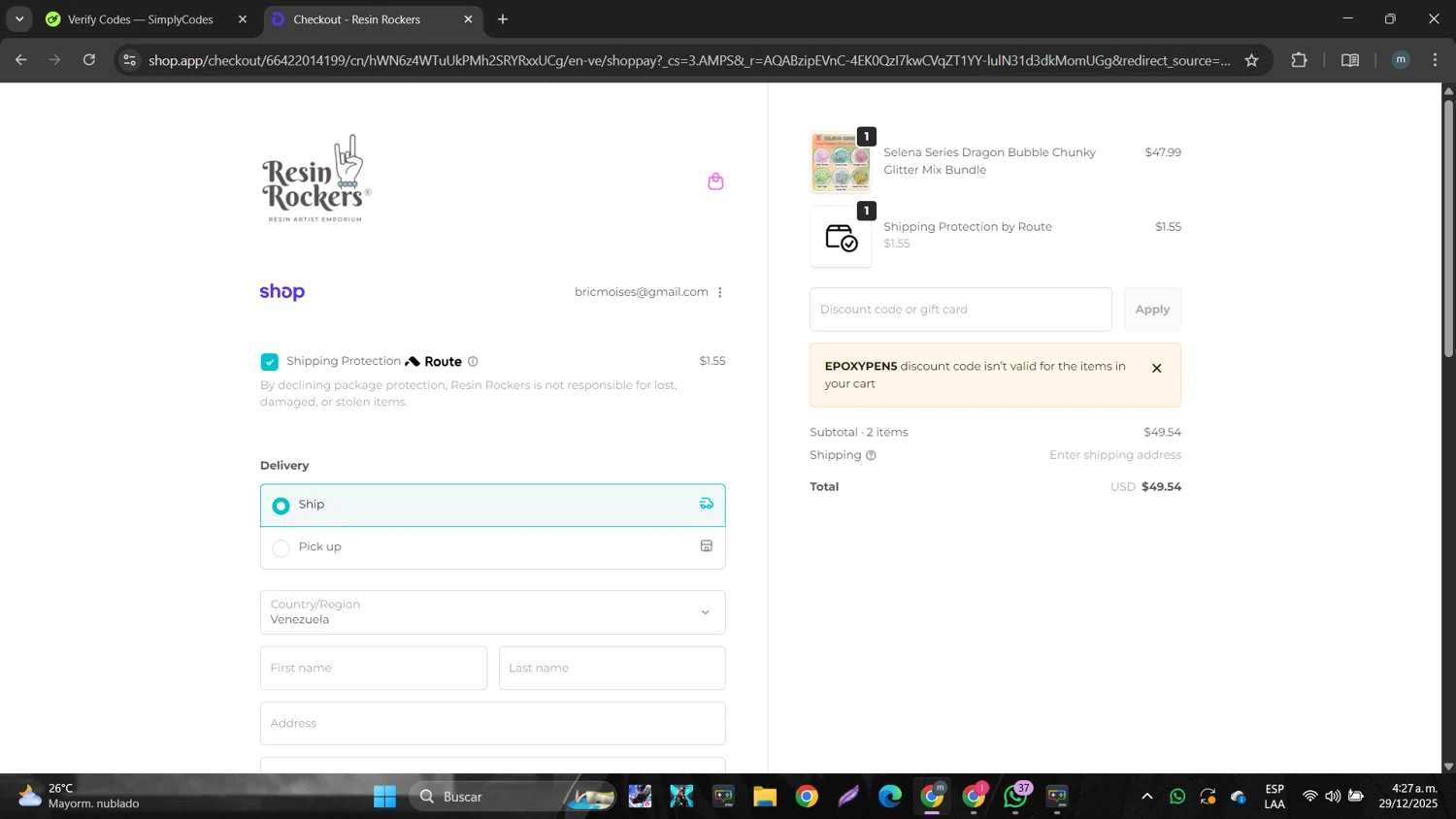Select the Pick up radio option
Viewport: 1456px width, 819px height.
pos(281,548)
